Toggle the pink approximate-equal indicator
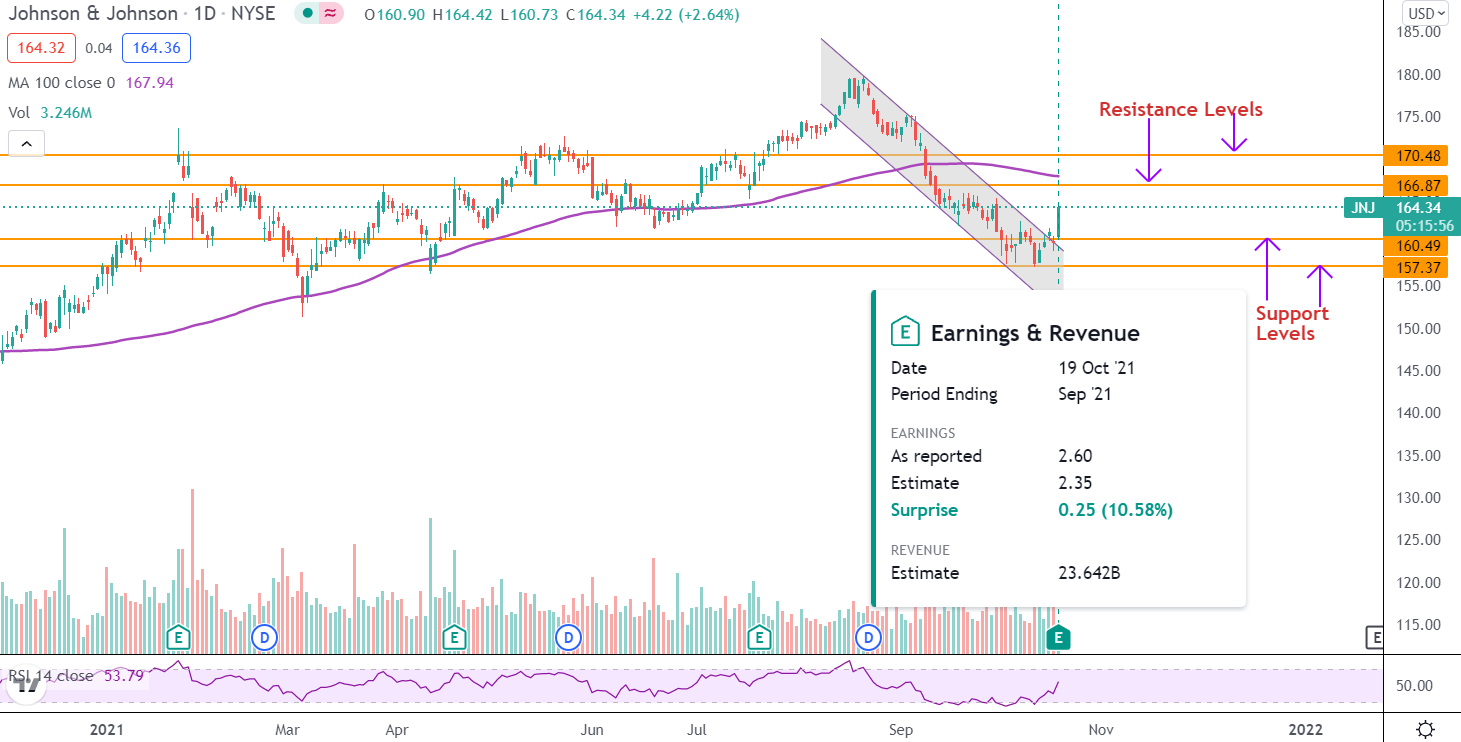Viewport: 1461px width, 742px height. tap(329, 15)
